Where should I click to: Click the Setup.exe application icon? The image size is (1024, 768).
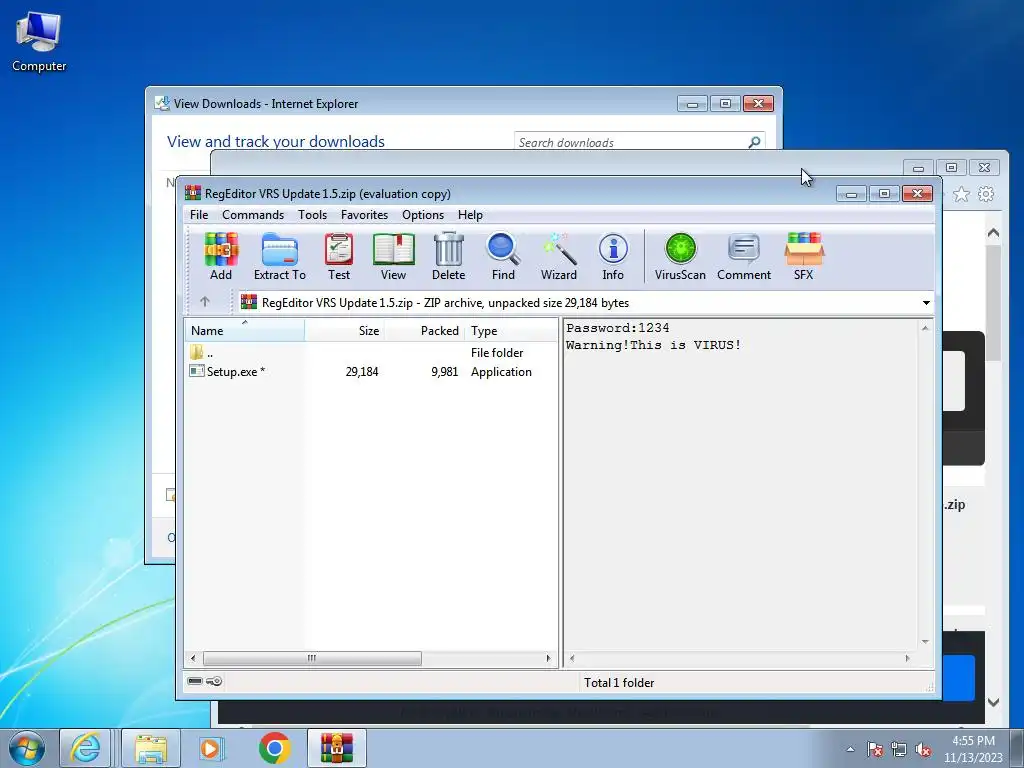[197, 371]
